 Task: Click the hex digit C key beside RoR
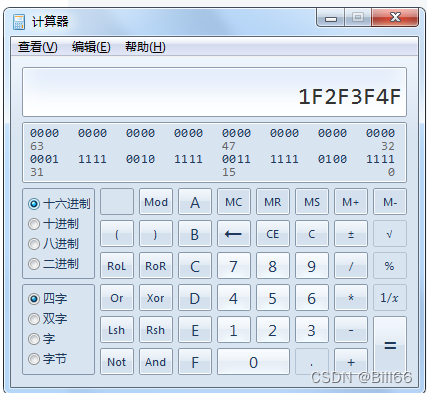[x=195, y=266]
